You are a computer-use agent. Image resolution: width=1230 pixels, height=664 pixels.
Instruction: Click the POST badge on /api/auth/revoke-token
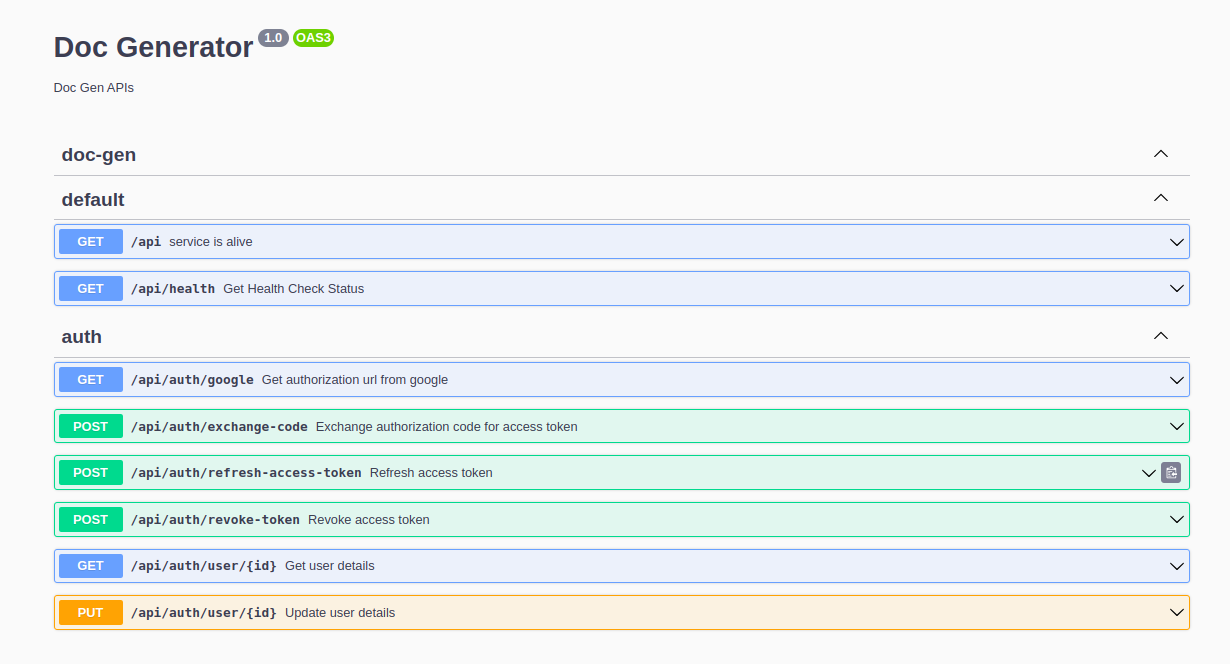(x=90, y=519)
